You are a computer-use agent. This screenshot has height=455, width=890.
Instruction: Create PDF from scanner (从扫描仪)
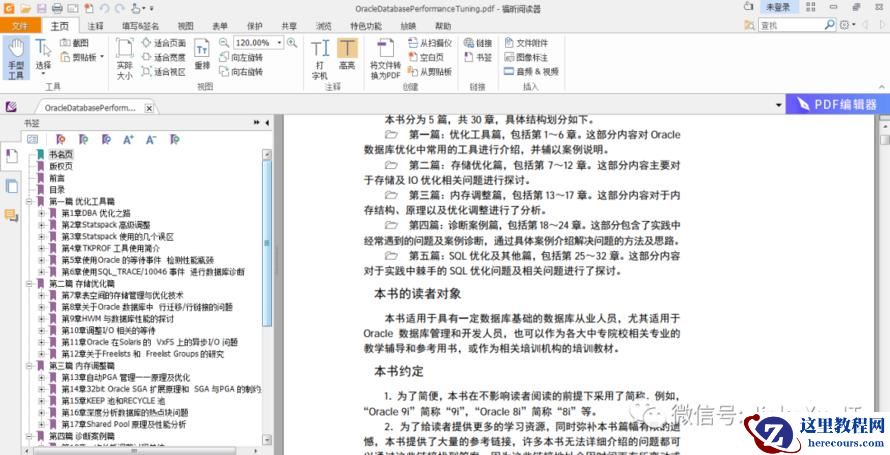point(430,43)
